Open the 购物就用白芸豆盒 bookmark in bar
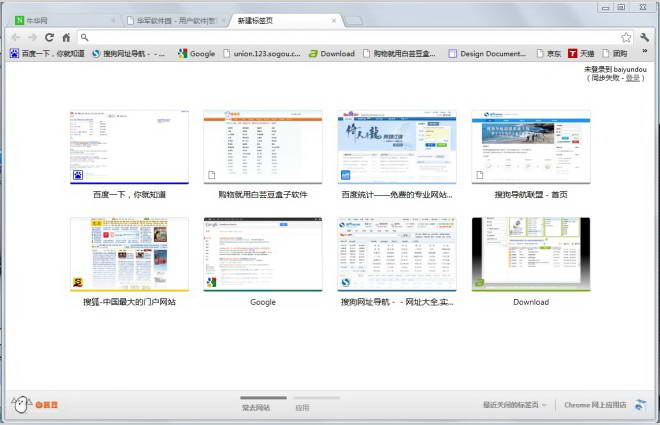The width and height of the screenshot is (660, 425). click(x=399, y=53)
